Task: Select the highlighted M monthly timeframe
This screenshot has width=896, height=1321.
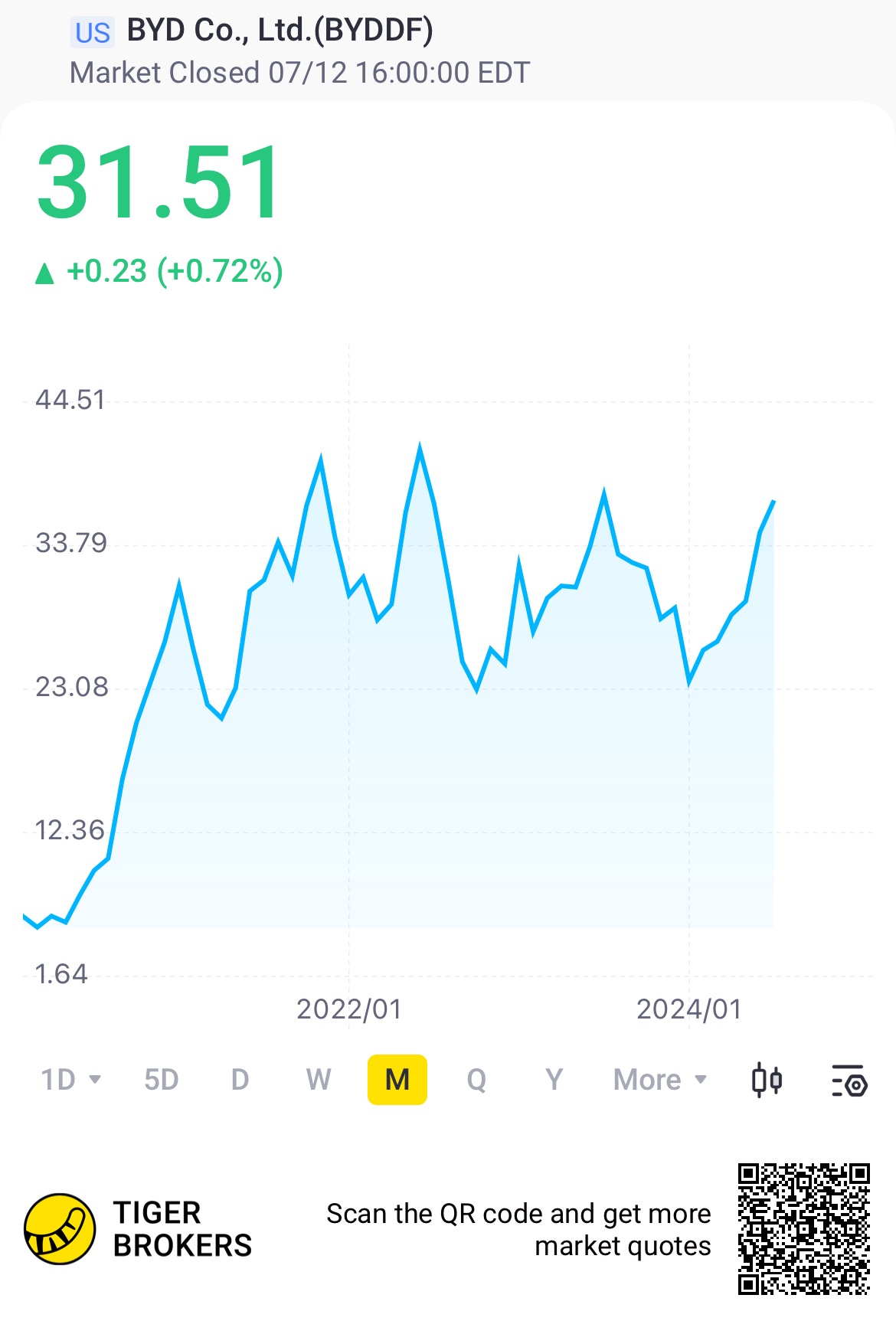Action: 397,1080
